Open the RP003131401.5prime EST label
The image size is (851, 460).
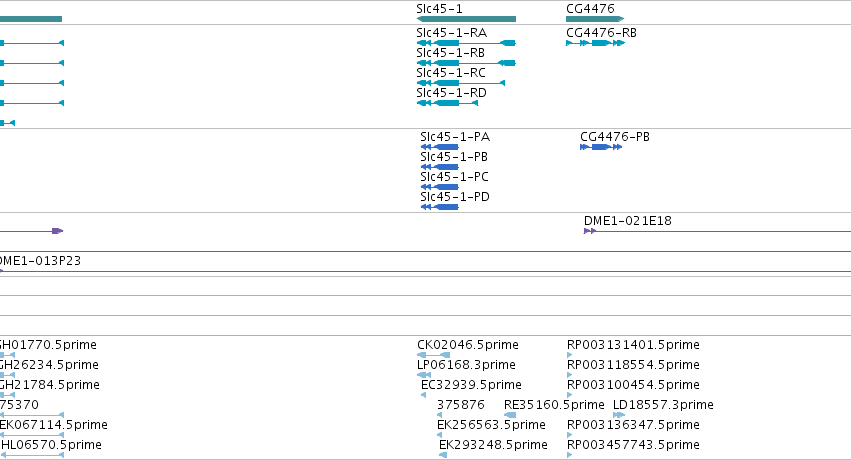coord(633,346)
